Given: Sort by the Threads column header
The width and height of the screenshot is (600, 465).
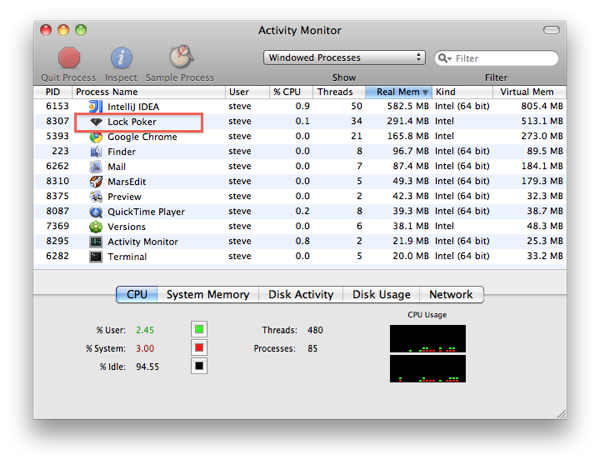Looking at the screenshot, I should tap(339, 92).
